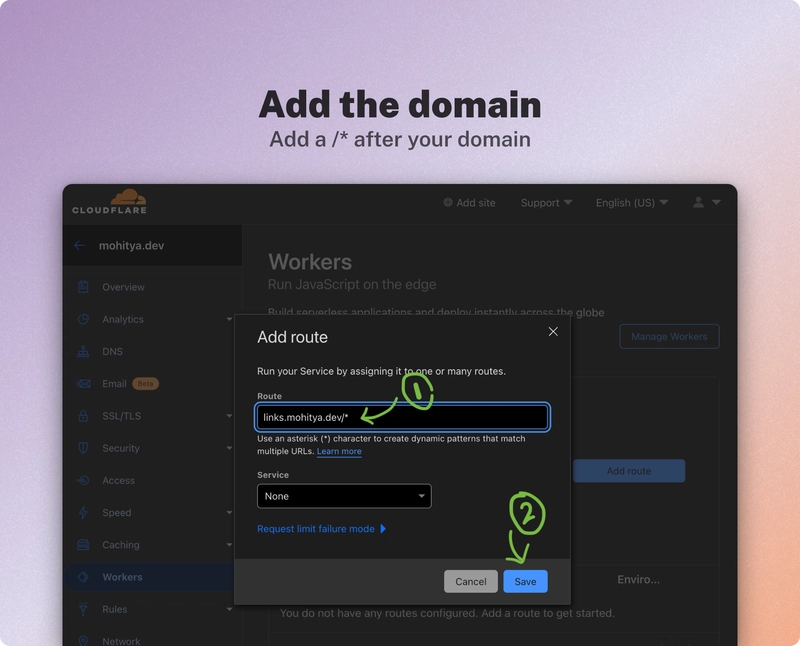Screen dimensions: 800x646
Task: Click the Cancel button
Action: [471, 581]
